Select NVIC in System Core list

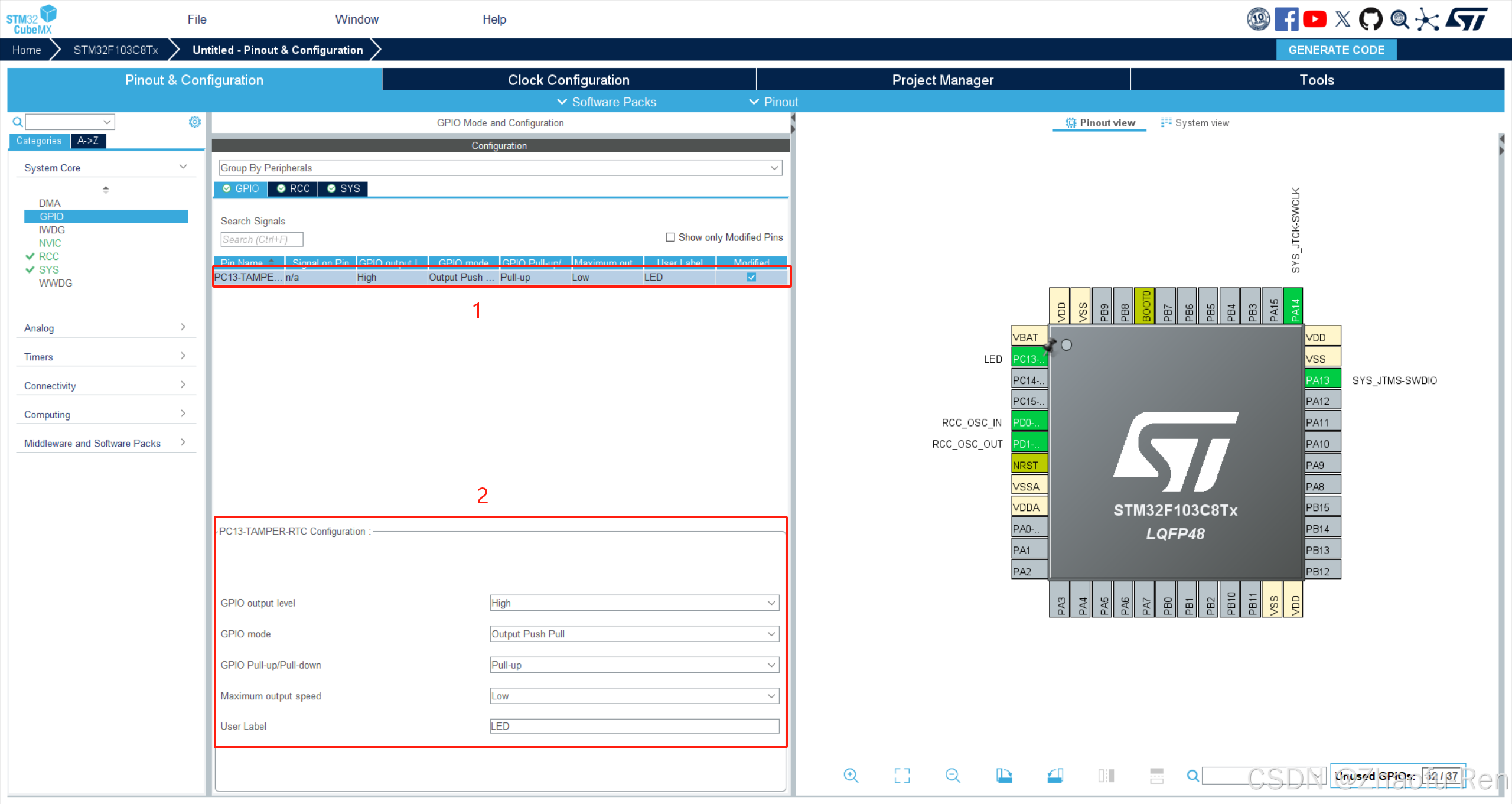pos(50,243)
